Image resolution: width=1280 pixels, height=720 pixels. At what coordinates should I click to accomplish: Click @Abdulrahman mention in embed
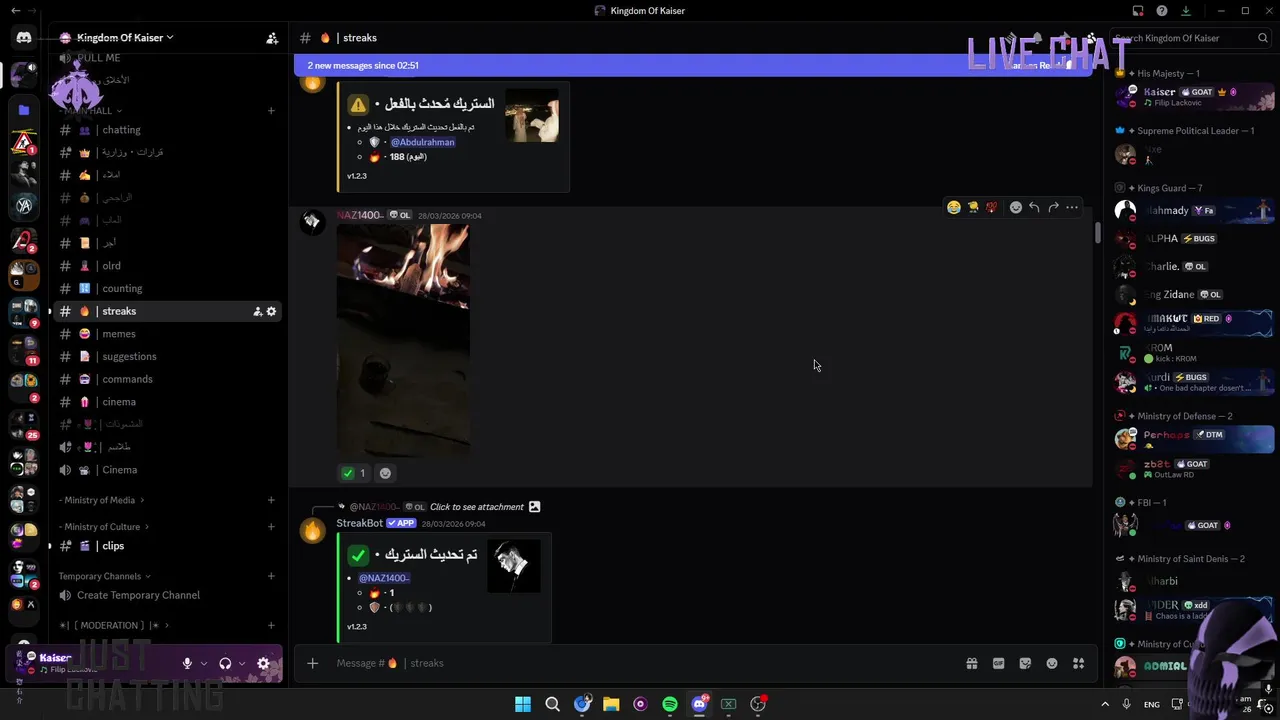[422, 142]
